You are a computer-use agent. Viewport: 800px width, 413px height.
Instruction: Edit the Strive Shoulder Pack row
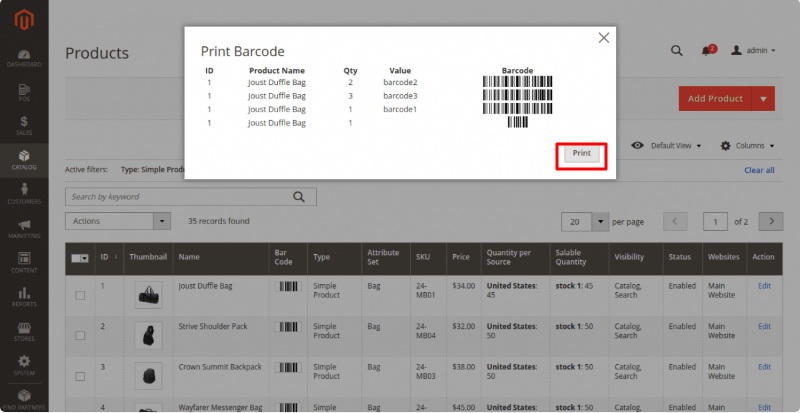[764, 326]
